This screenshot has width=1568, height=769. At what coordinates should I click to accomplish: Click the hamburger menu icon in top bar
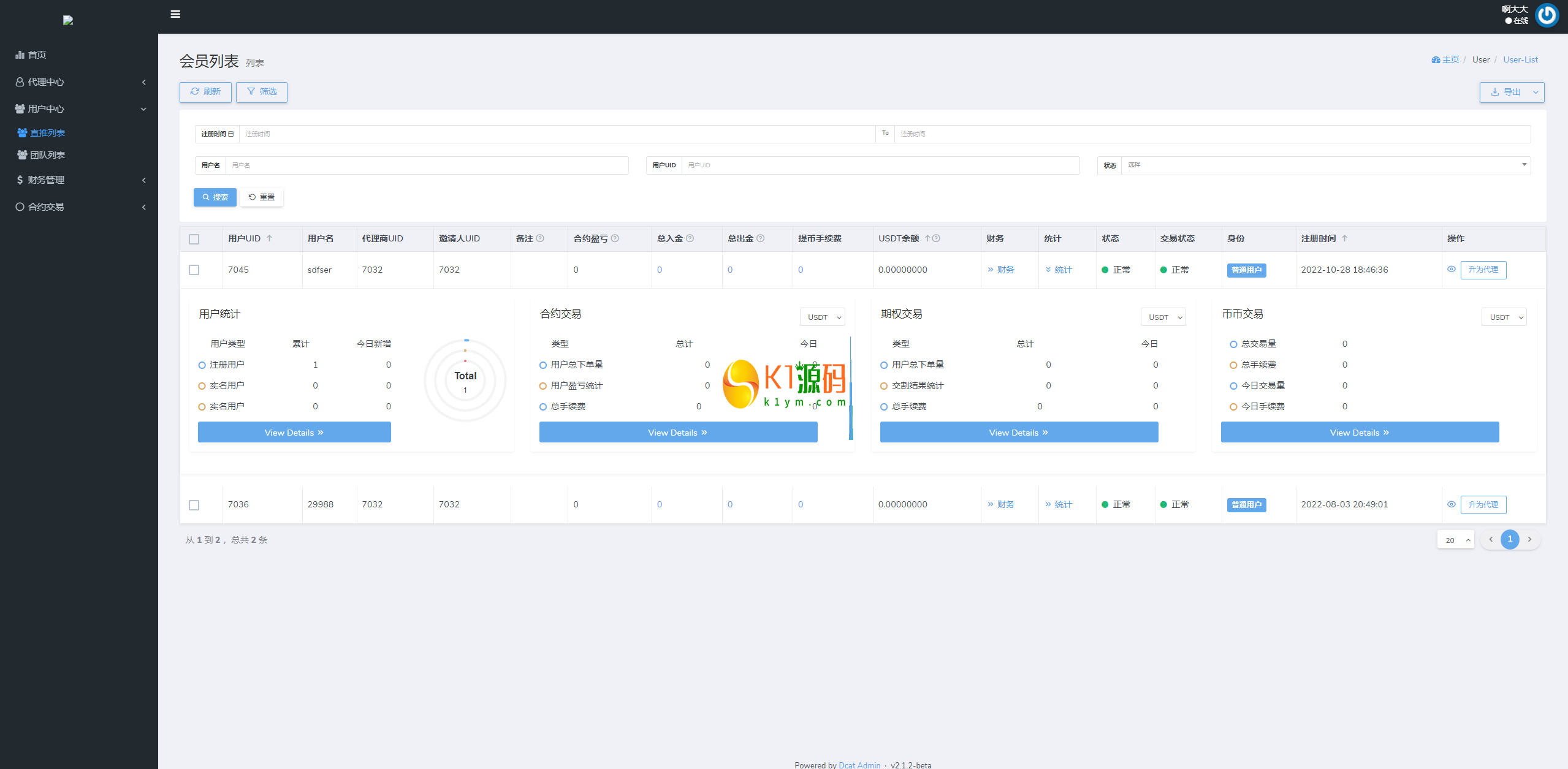pos(175,14)
